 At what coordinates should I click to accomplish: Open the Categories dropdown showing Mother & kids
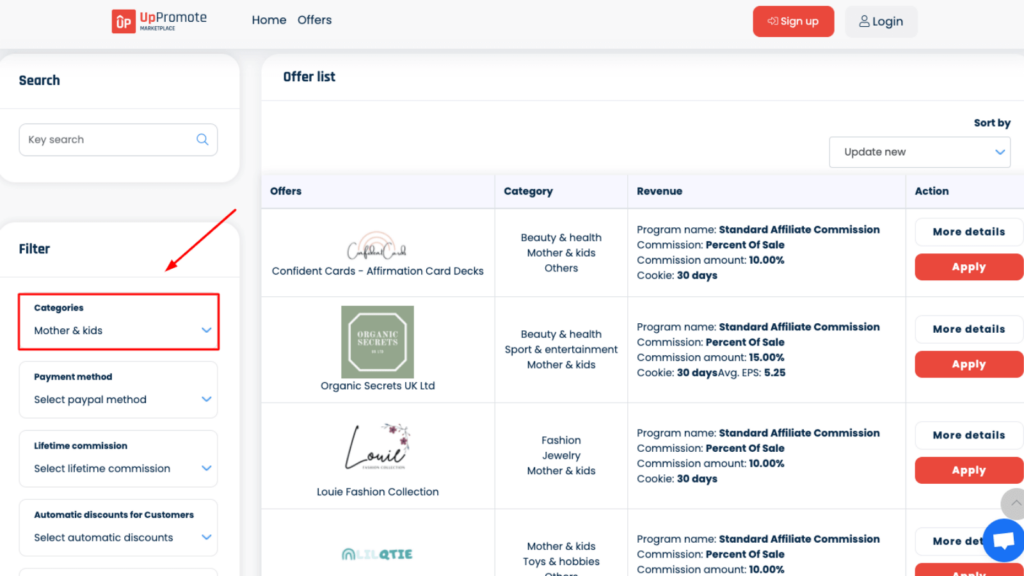click(x=119, y=321)
